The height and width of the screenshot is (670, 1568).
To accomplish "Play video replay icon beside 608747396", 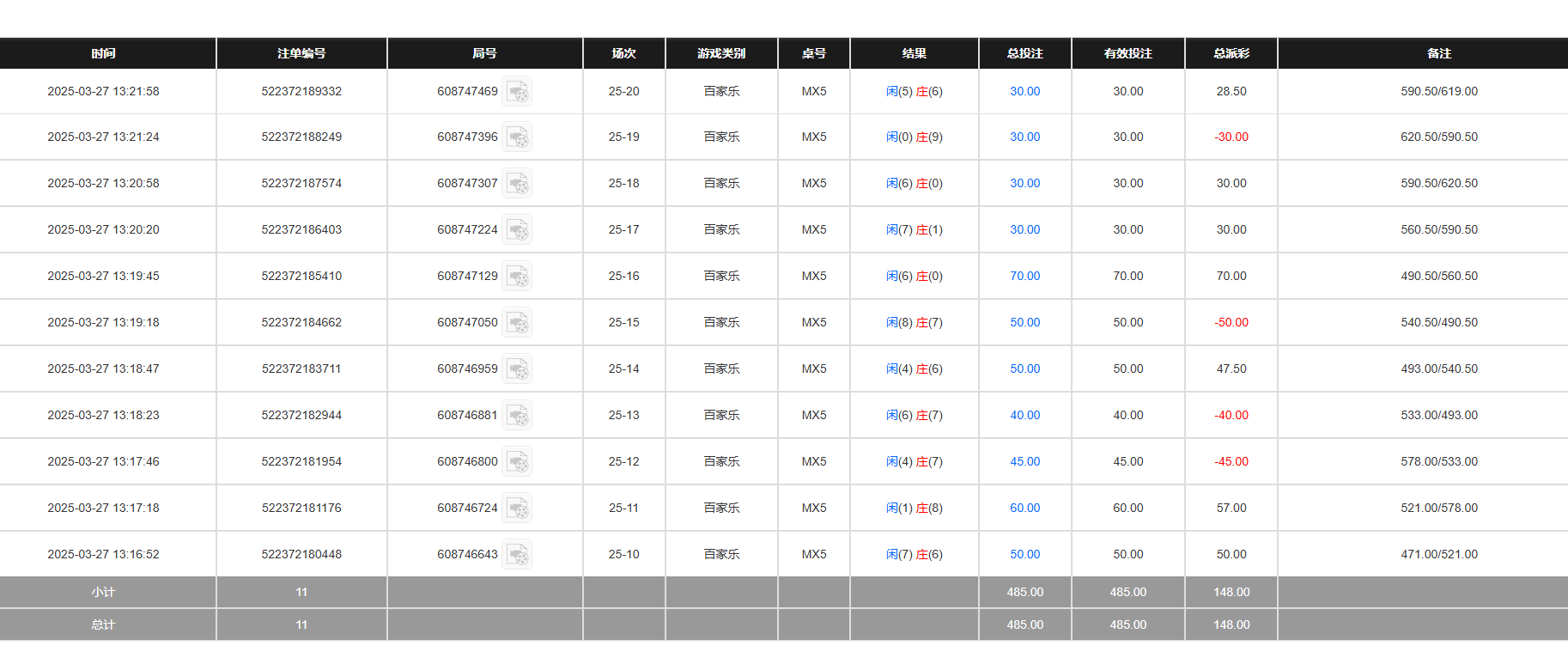I will pyautogui.click(x=517, y=137).
